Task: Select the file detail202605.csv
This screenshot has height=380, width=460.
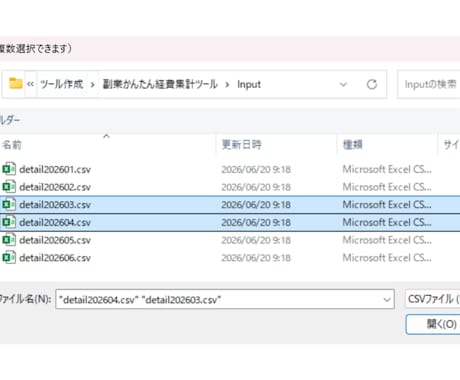Action: (x=55, y=240)
